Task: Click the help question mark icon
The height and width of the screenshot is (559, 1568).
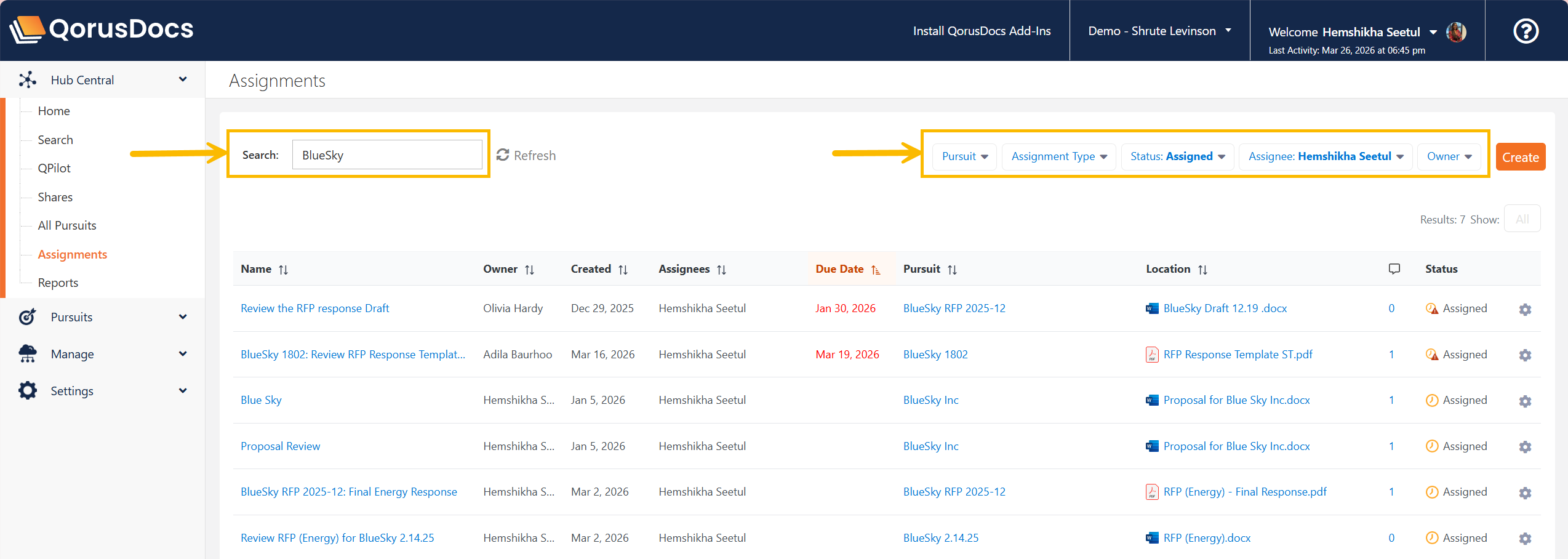Action: (1526, 31)
